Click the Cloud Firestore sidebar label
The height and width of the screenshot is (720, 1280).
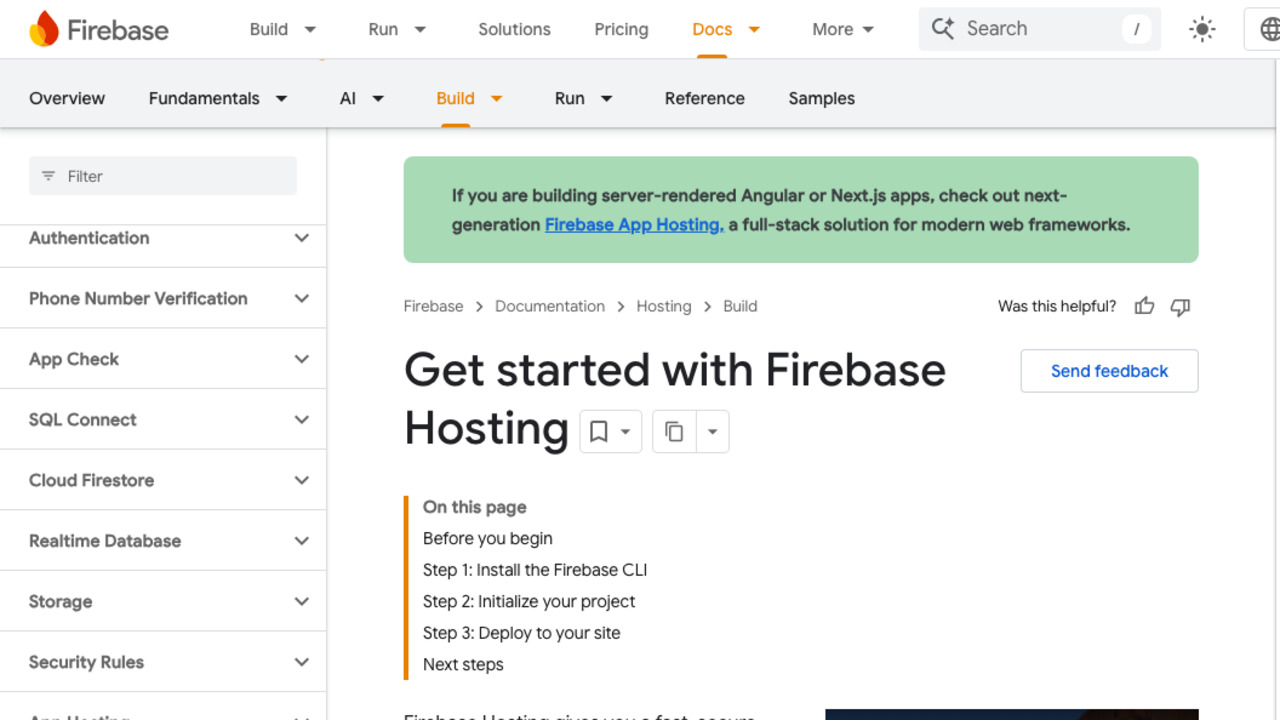click(91, 480)
